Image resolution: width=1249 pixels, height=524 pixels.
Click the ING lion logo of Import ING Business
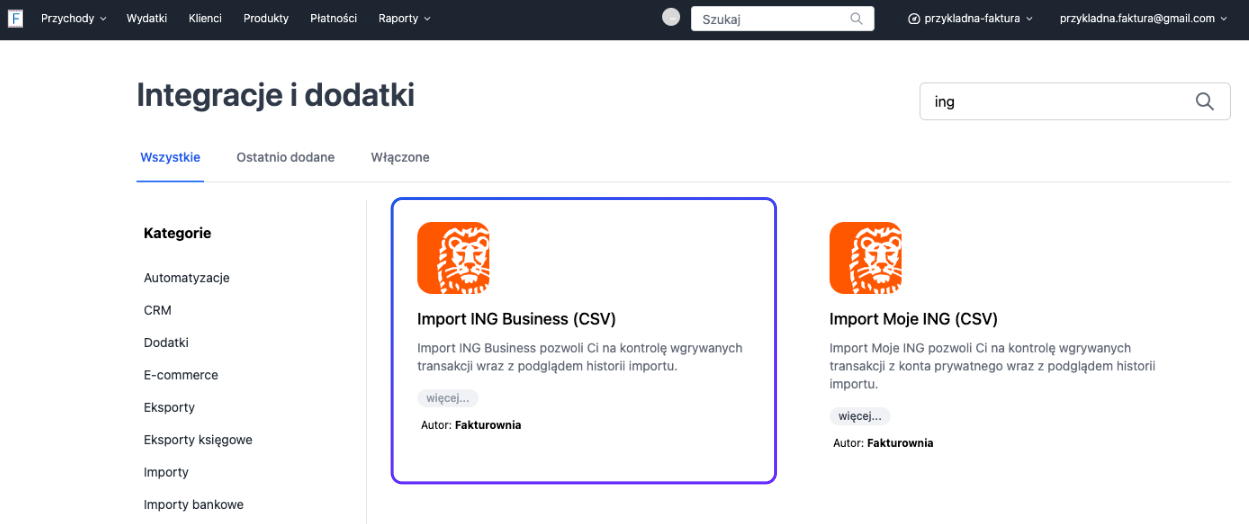(453, 258)
